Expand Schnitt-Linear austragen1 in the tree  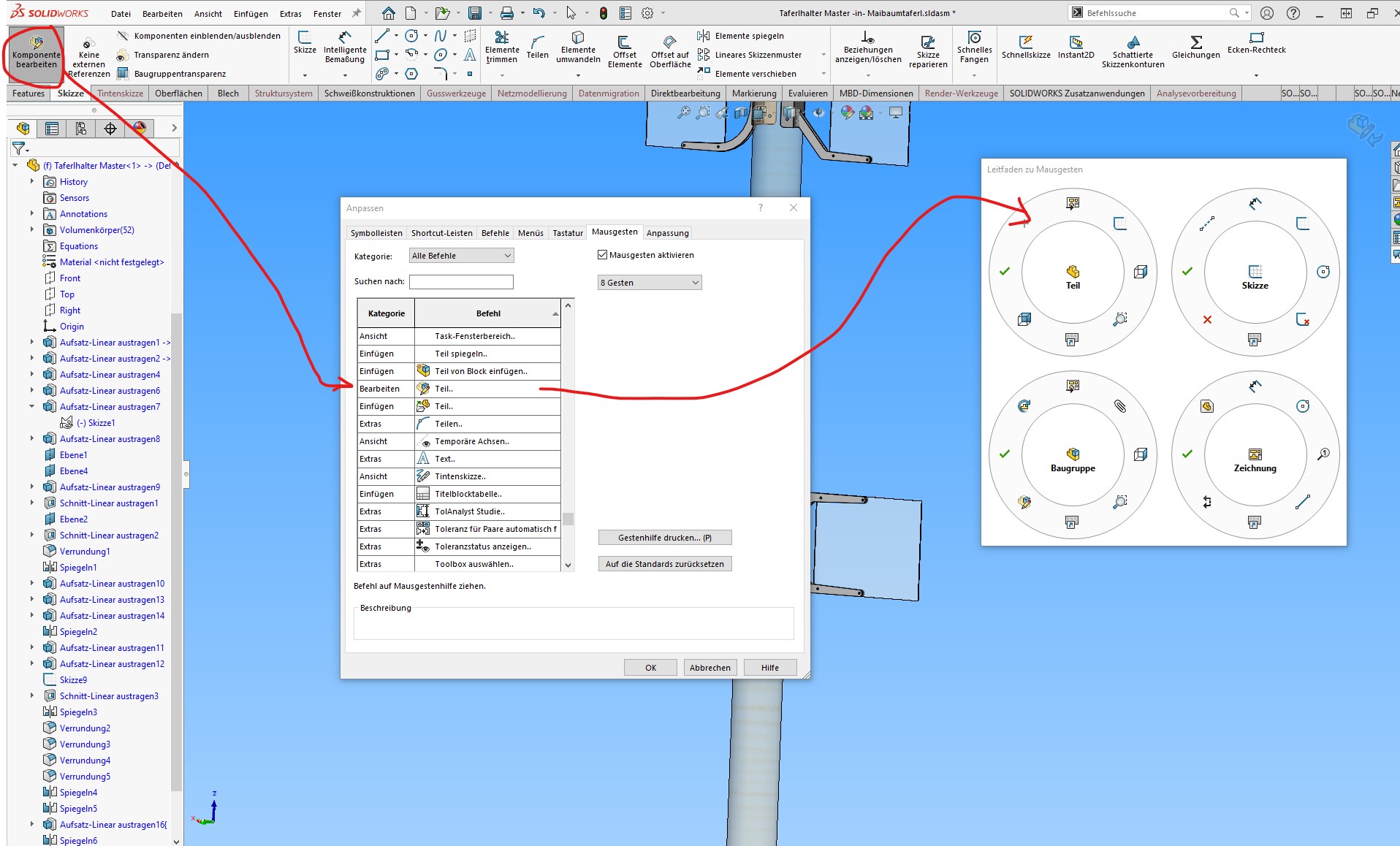pos(31,503)
